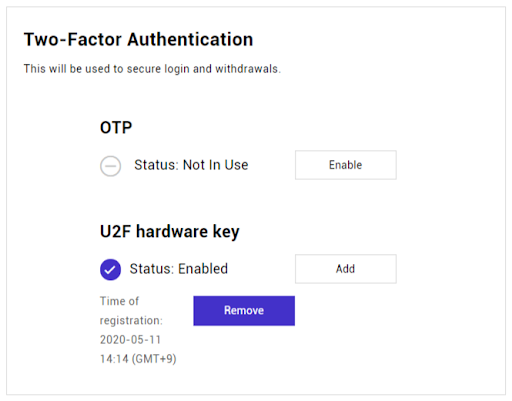Viewport: 512px width, 401px height.
Task: Select the Two-Factor Authentication page heading
Action: point(138,39)
